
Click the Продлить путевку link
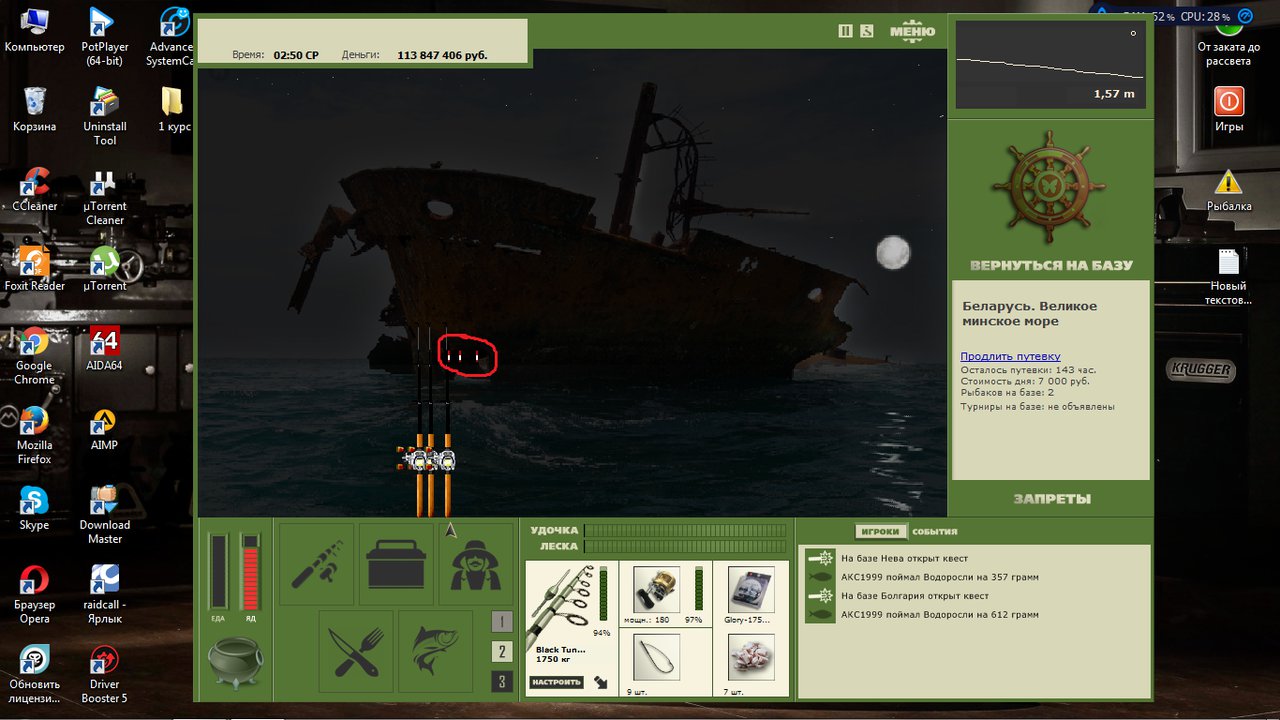pos(1010,356)
